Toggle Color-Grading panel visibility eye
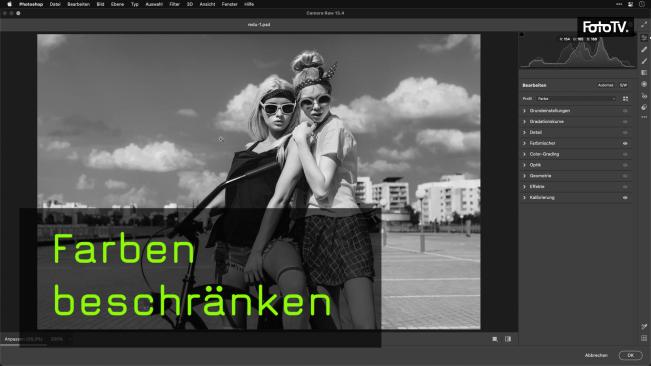Viewport: 651px width, 366px height. point(625,154)
